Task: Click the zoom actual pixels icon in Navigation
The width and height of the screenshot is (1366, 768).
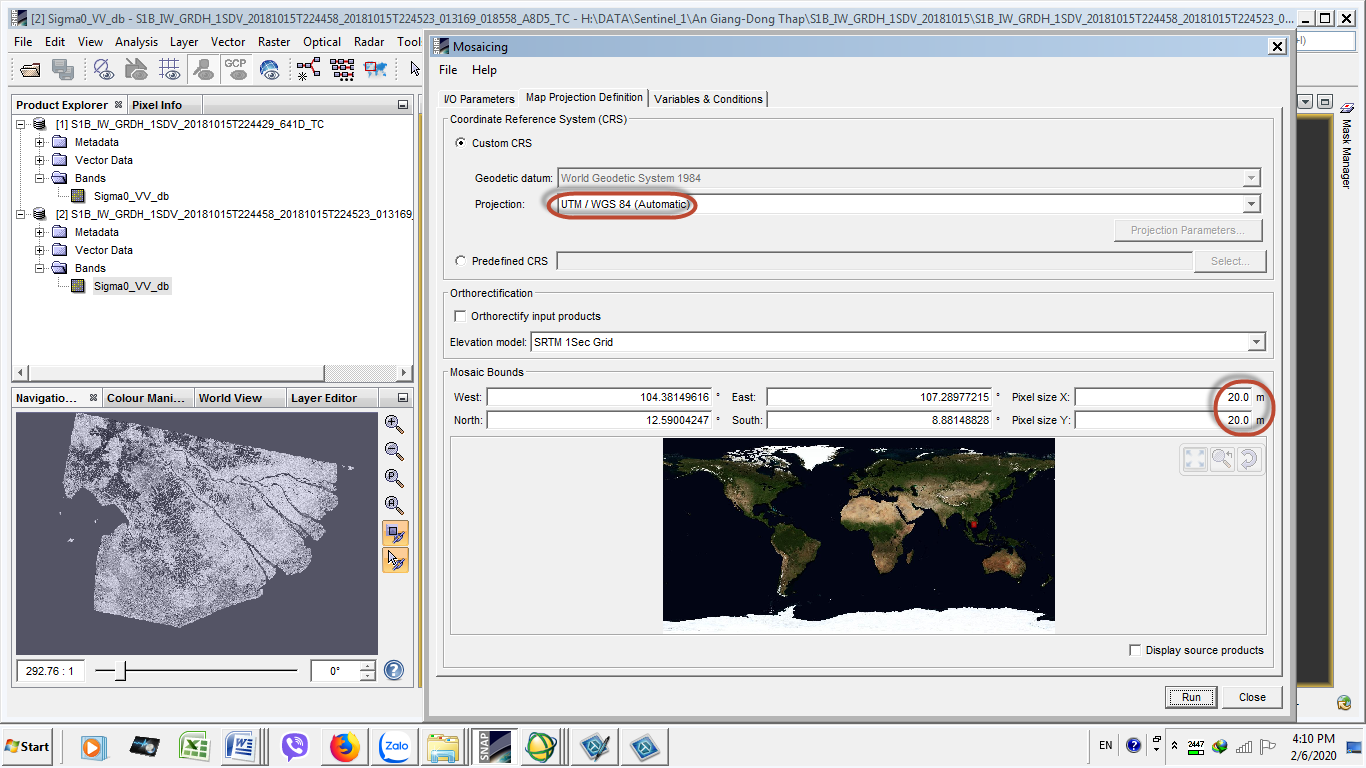Action: coord(395,478)
